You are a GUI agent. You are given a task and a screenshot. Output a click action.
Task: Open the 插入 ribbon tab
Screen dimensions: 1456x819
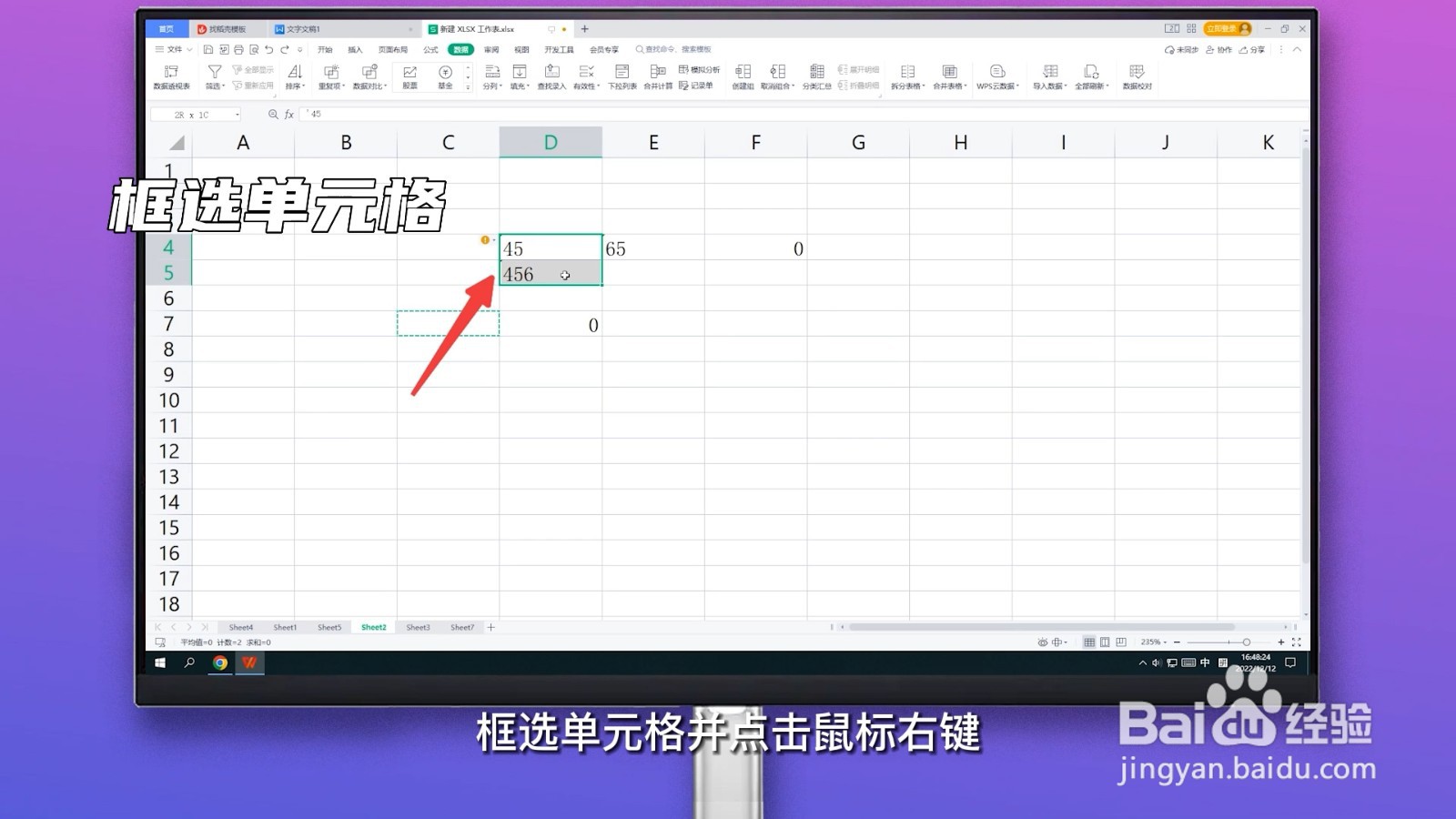(355, 49)
